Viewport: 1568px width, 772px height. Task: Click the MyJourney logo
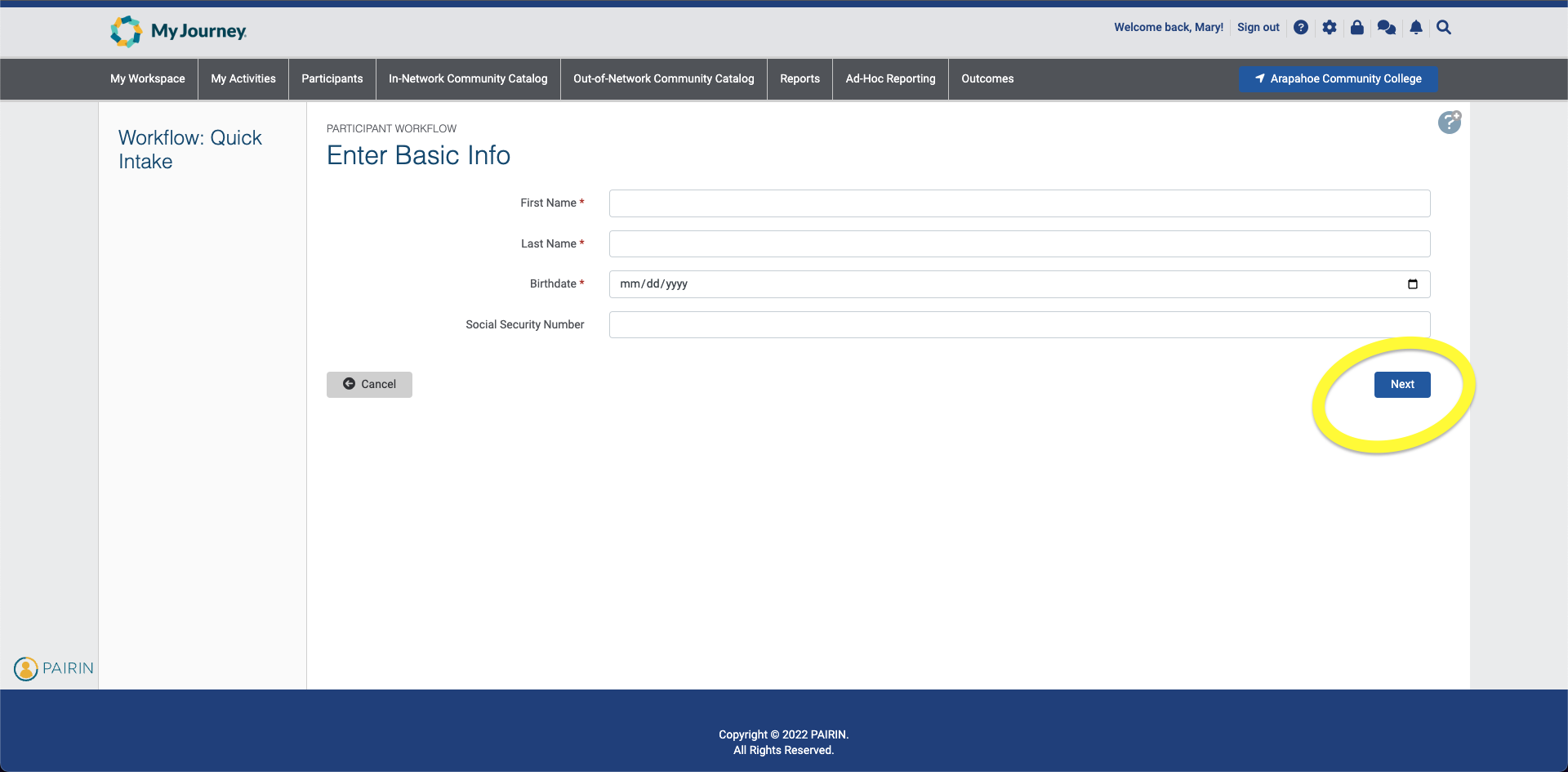[x=179, y=31]
